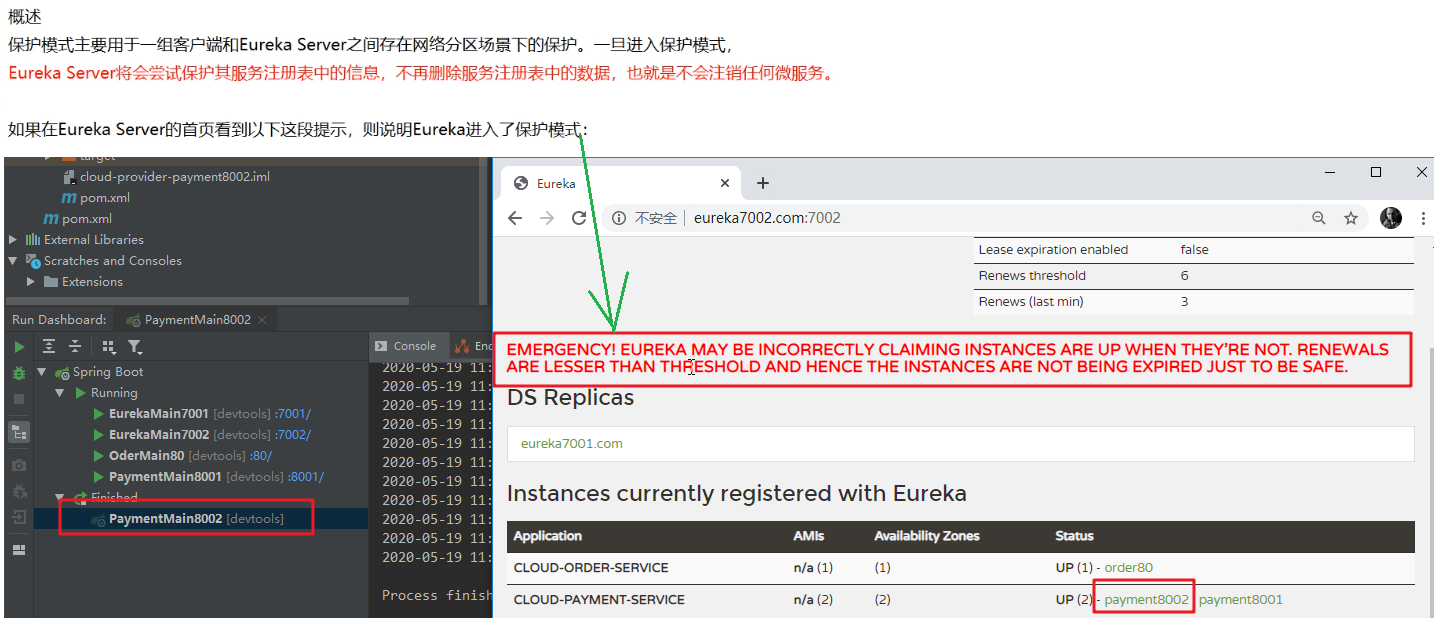This screenshot has width=1447, height=621.
Task: Click the 'Renews (last min)' row label
Action: (x=1030, y=301)
